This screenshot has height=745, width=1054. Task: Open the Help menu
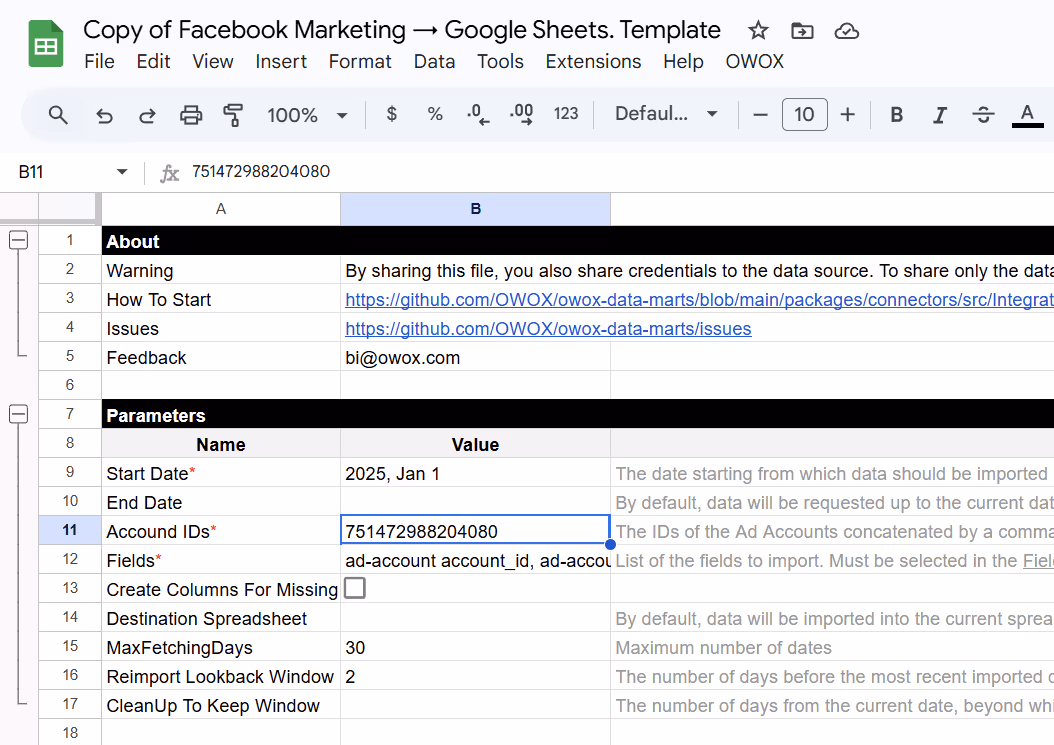tap(683, 61)
